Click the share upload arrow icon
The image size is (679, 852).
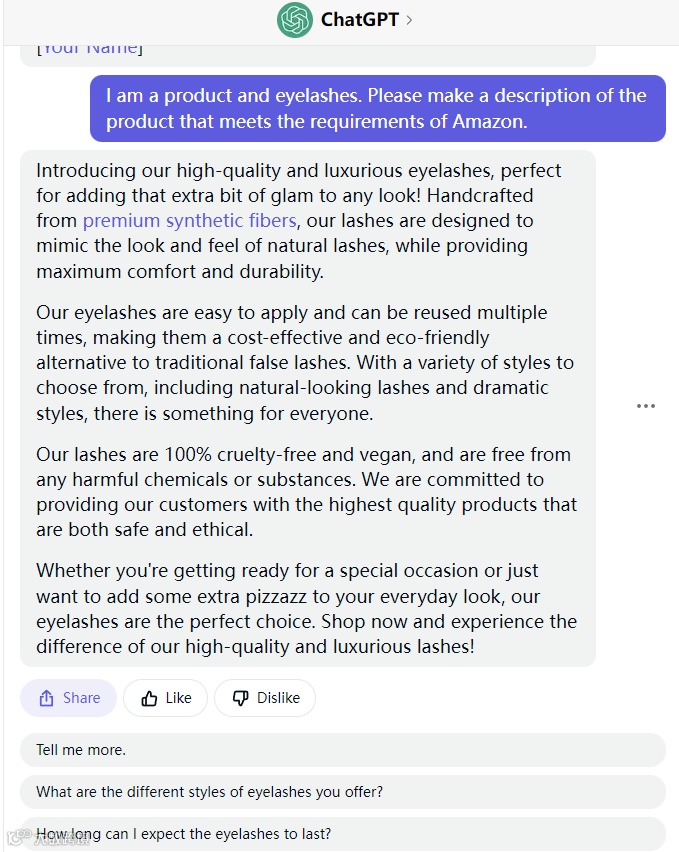pyautogui.click(x=47, y=698)
